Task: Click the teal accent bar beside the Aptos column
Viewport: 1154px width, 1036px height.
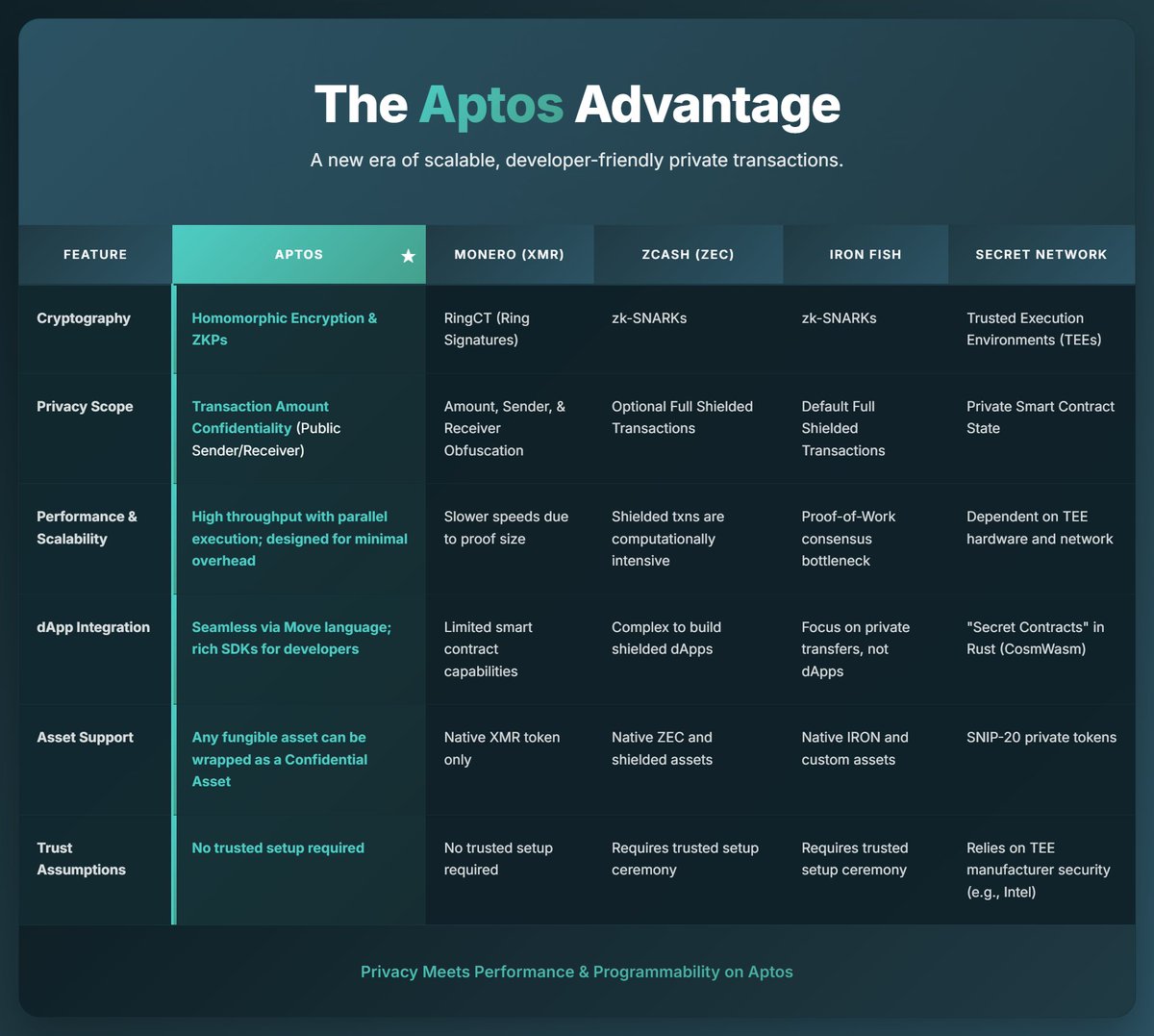Action: pos(174,596)
